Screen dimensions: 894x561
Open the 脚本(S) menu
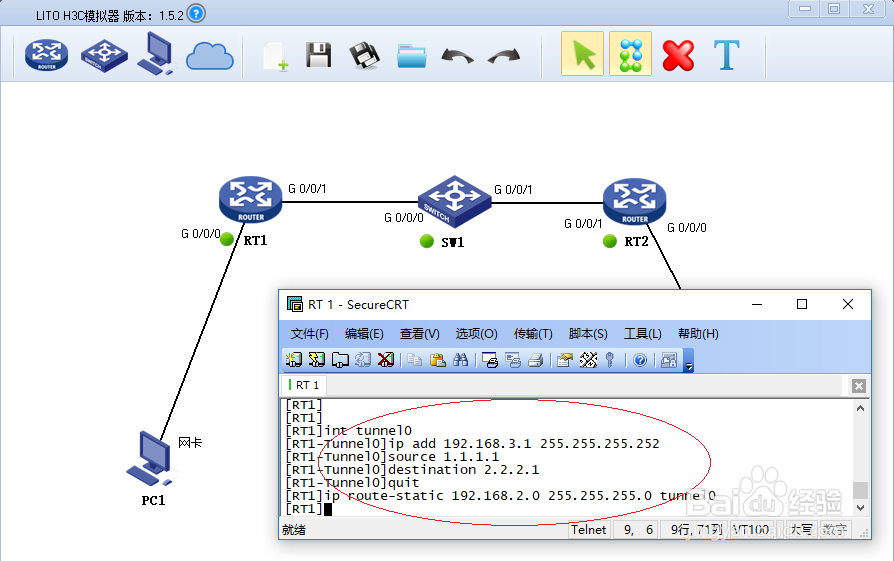(x=588, y=334)
